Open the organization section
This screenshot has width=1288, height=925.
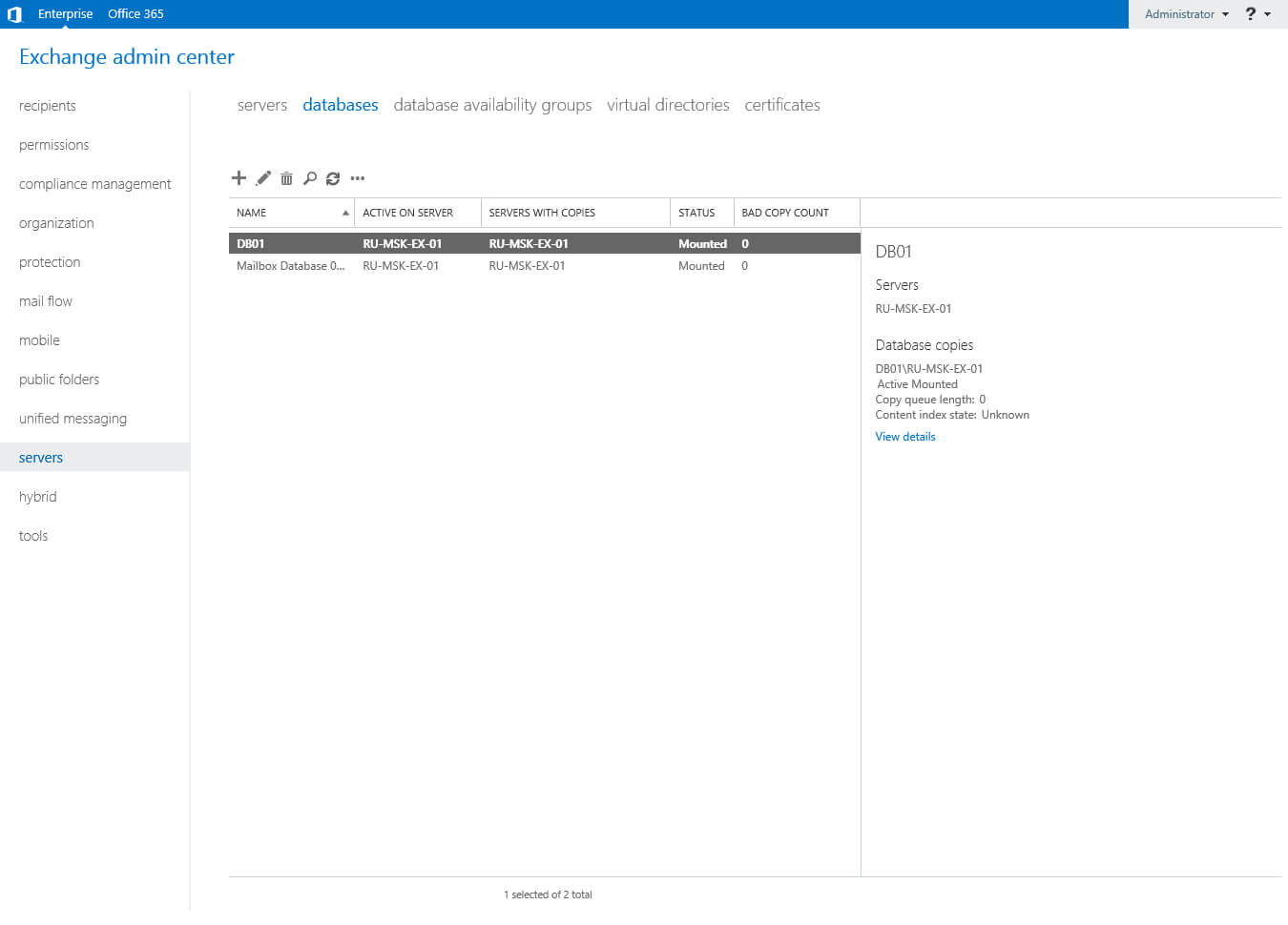(x=56, y=223)
